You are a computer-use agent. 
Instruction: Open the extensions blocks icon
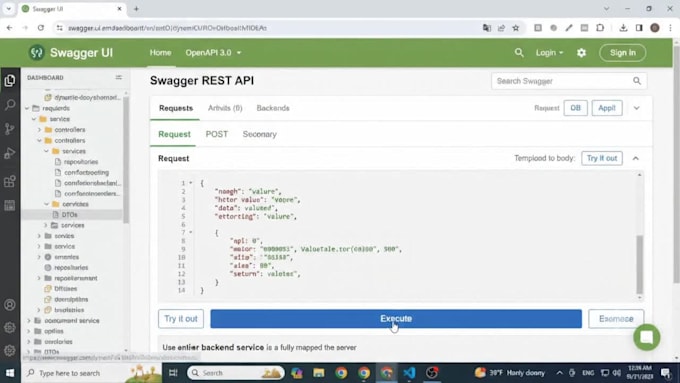click(x=10, y=181)
